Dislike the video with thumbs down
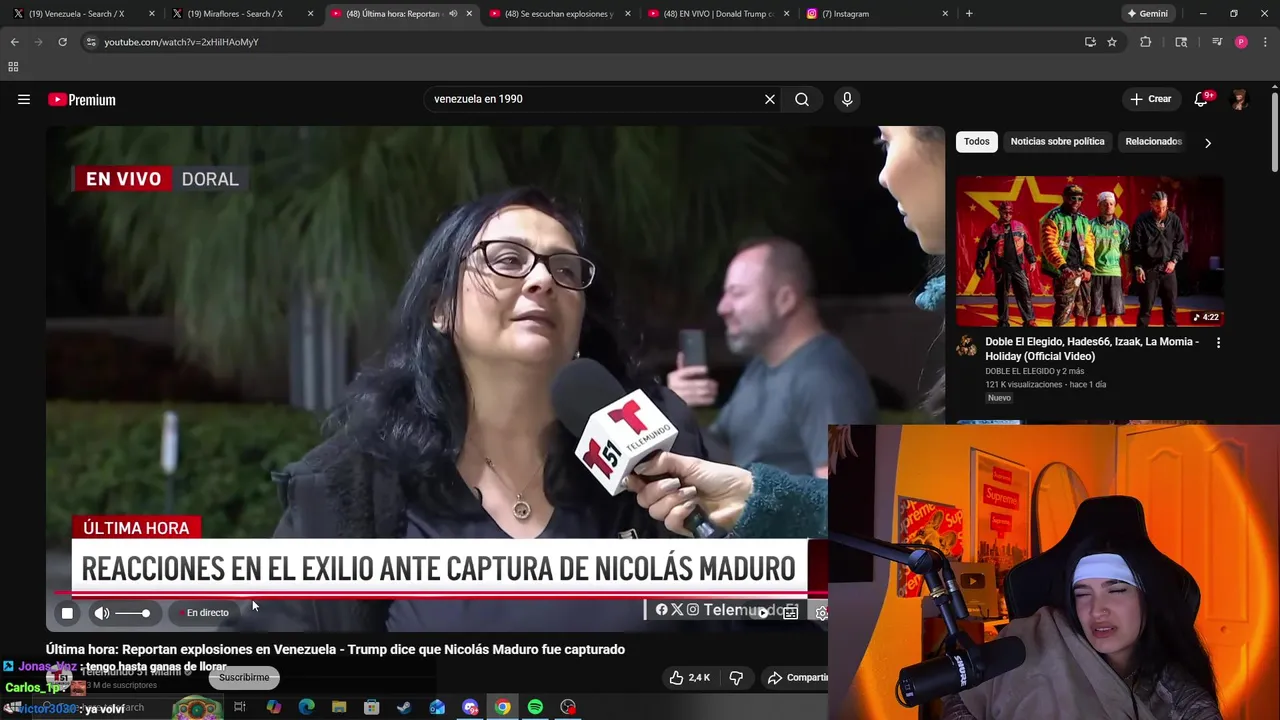 [x=736, y=678]
